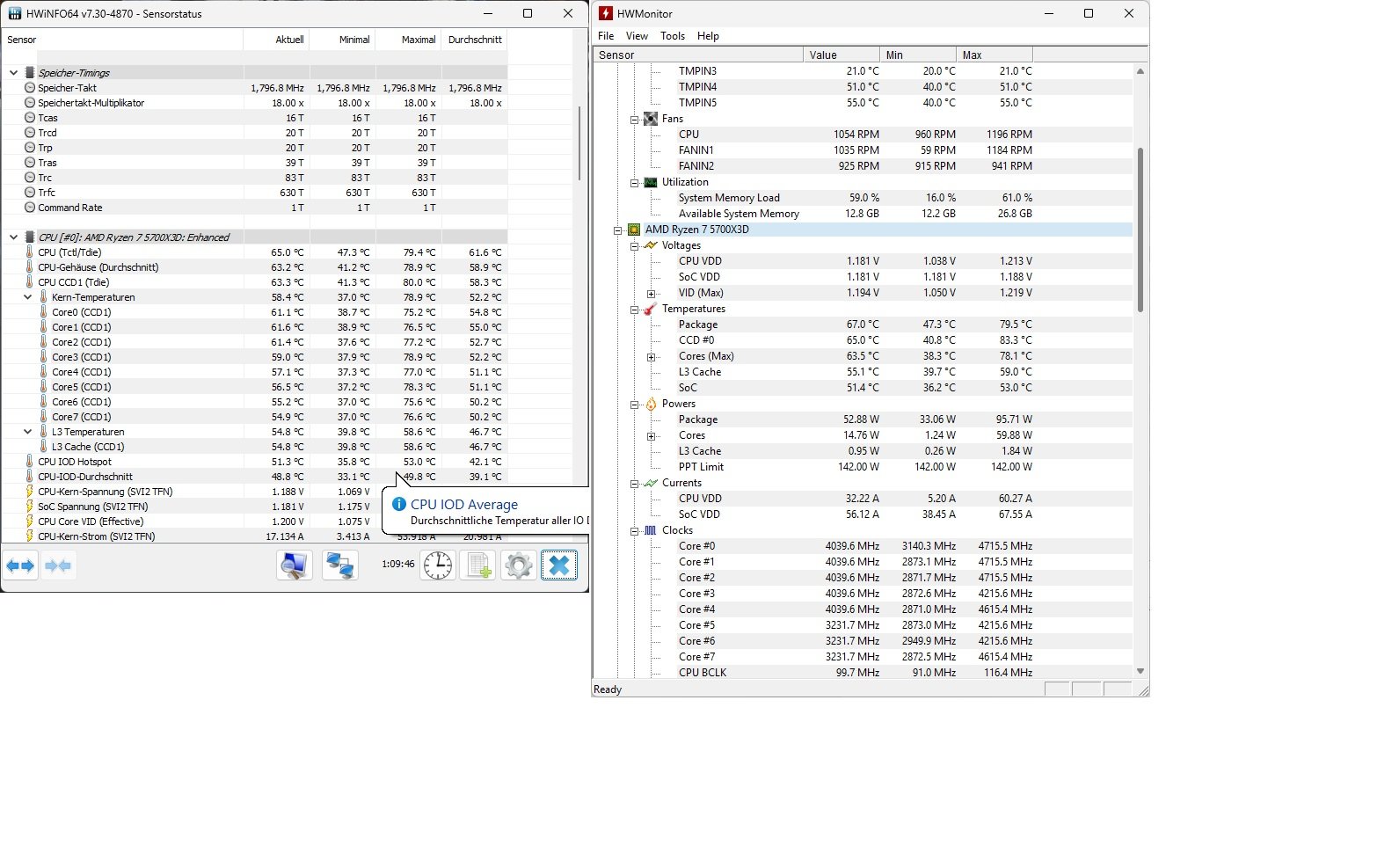Image resolution: width=1399 pixels, height=868 pixels.
Task: Click CPU (Tctl/Tdie) thermometer icon
Action: (x=29, y=252)
